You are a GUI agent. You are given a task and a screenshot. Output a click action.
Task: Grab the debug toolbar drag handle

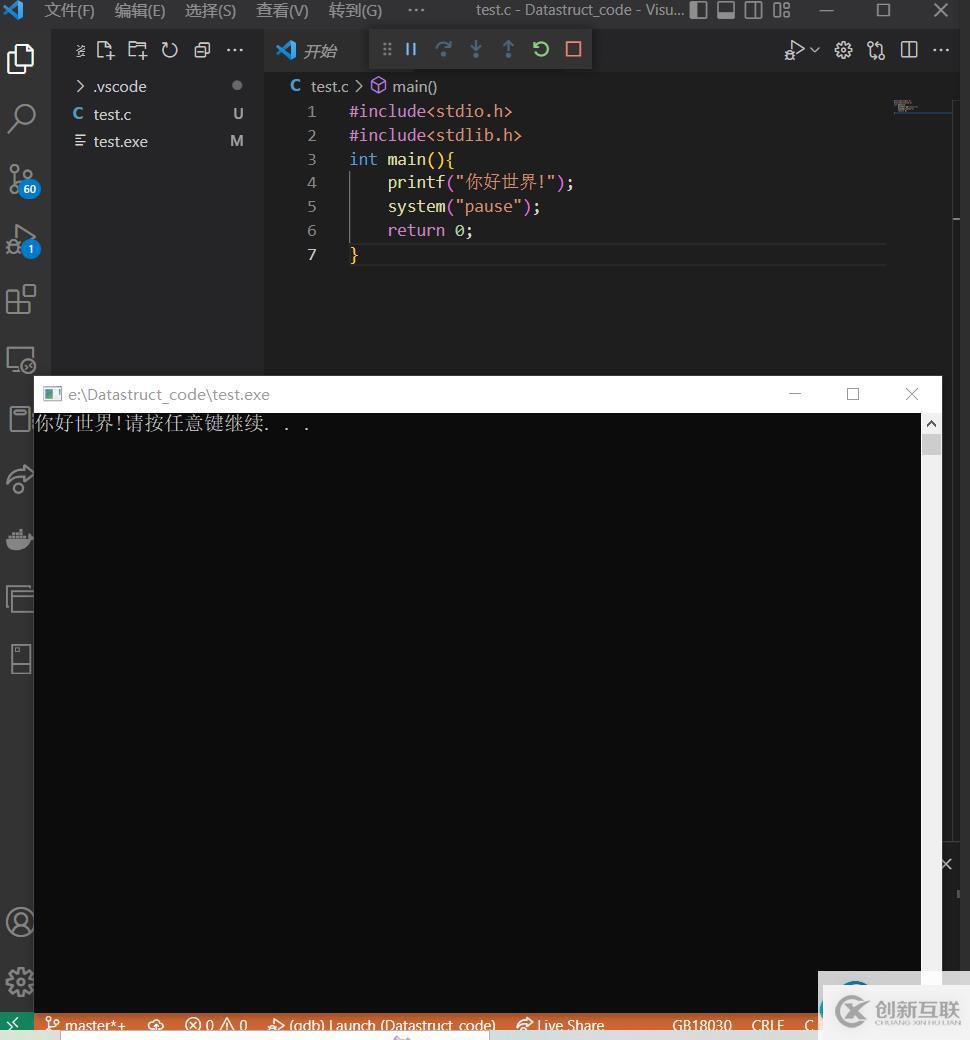[387, 49]
